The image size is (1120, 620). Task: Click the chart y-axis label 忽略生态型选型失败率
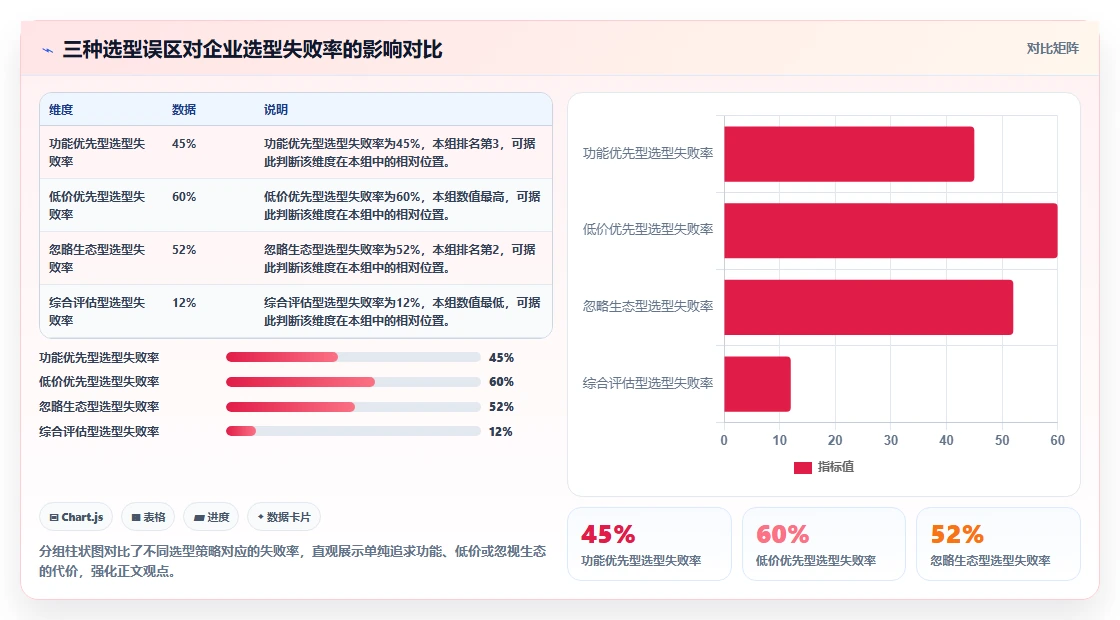(x=648, y=306)
